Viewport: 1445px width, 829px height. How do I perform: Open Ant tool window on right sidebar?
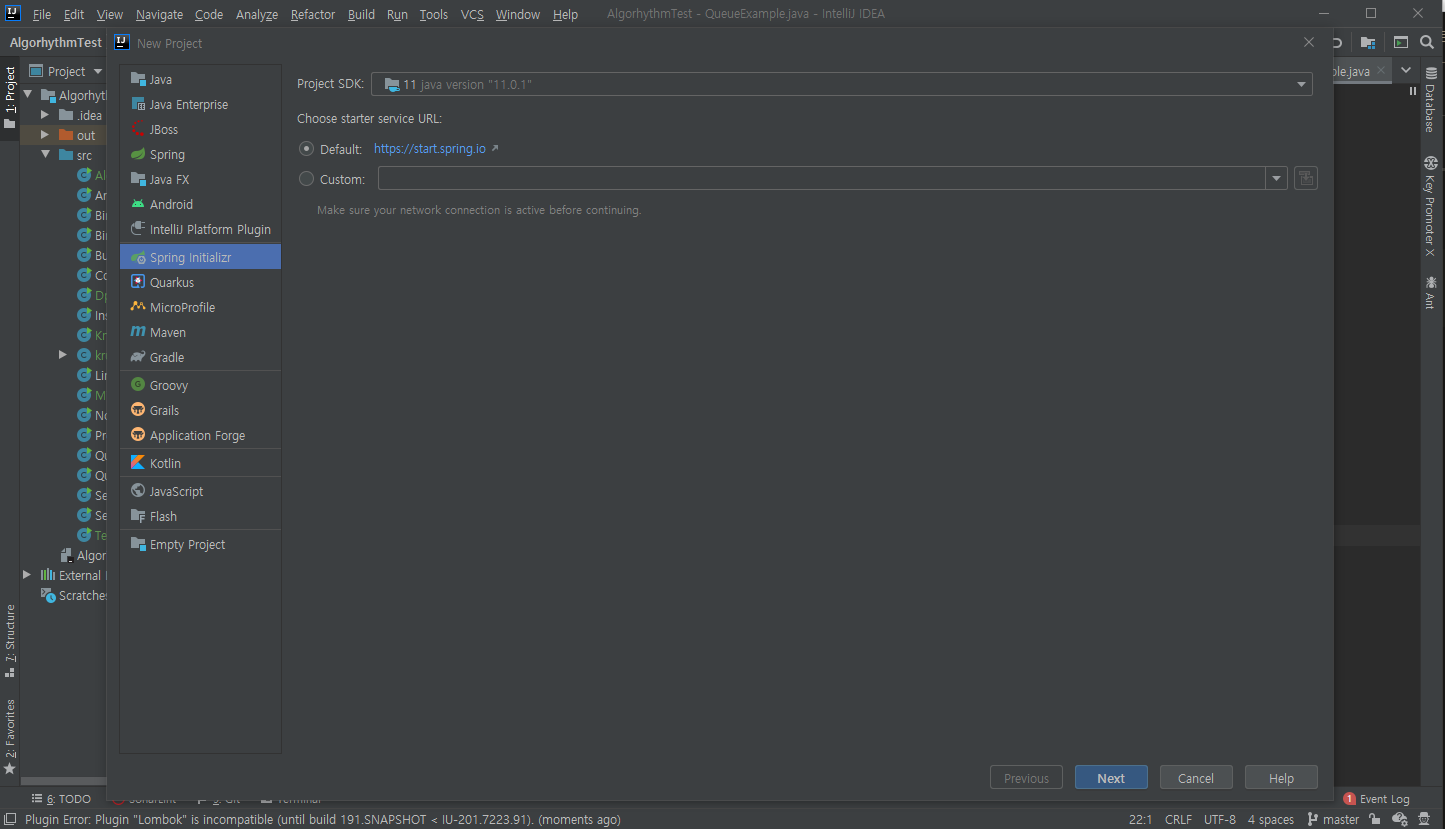[1431, 292]
